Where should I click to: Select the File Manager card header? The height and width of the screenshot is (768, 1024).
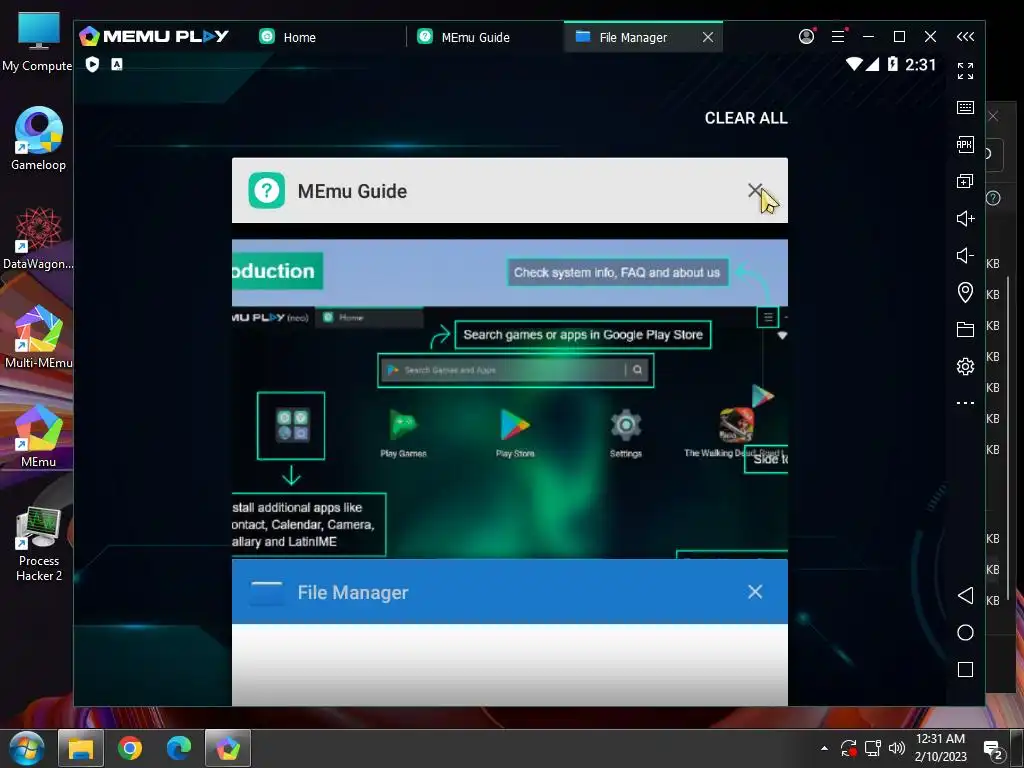pyautogui.click(x=509, y=592)
